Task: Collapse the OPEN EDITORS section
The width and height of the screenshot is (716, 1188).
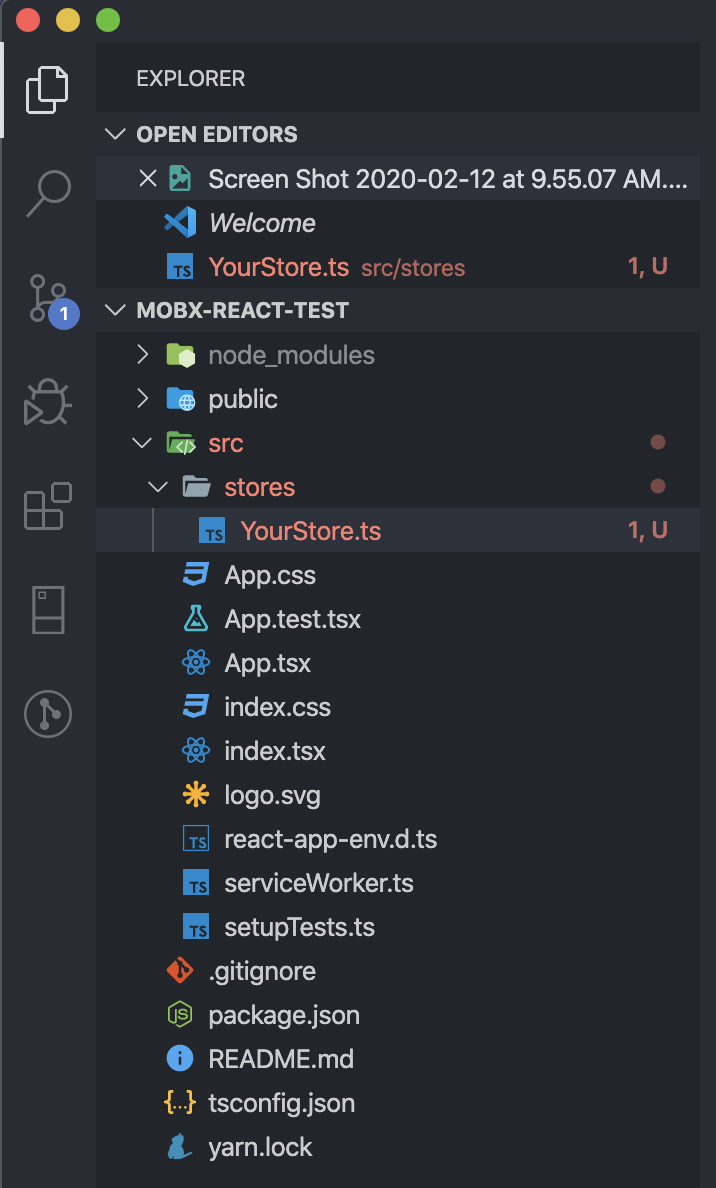Action: [115, 135]
